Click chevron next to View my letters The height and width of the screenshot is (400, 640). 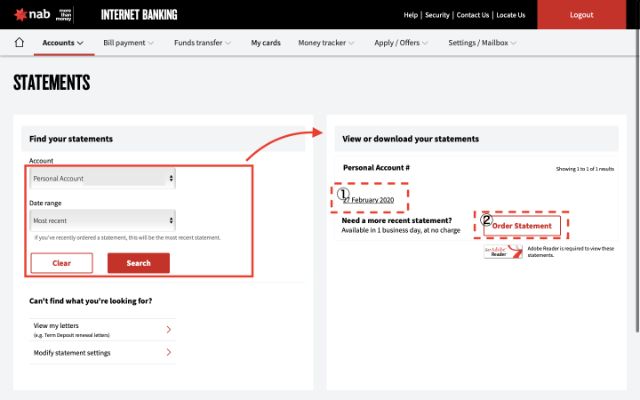(x=169, y=329)
